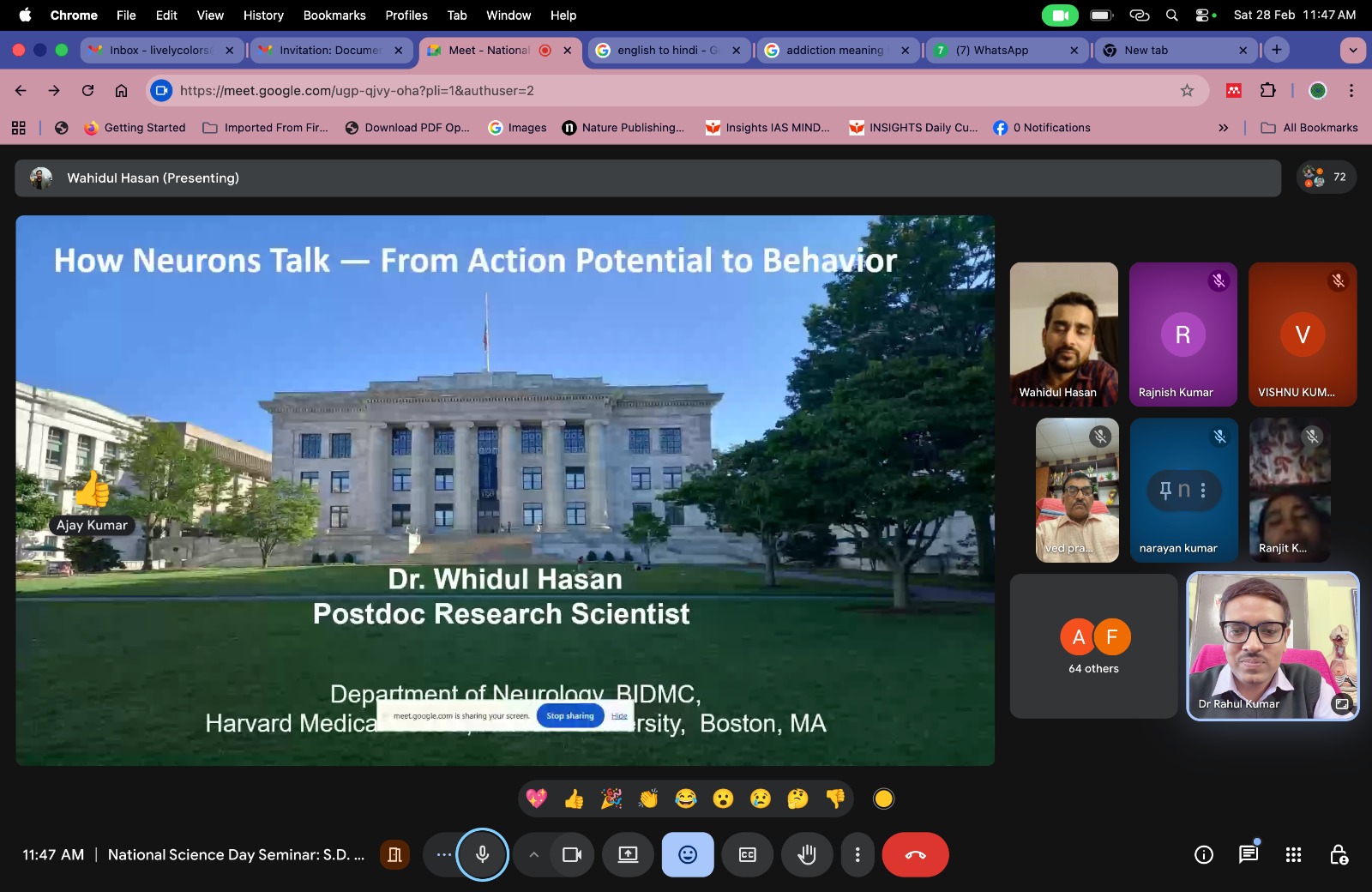Open the activities grid icon
This screenshot has width=1372, height=892.
pyautogui.click(x=1293, y=854)
